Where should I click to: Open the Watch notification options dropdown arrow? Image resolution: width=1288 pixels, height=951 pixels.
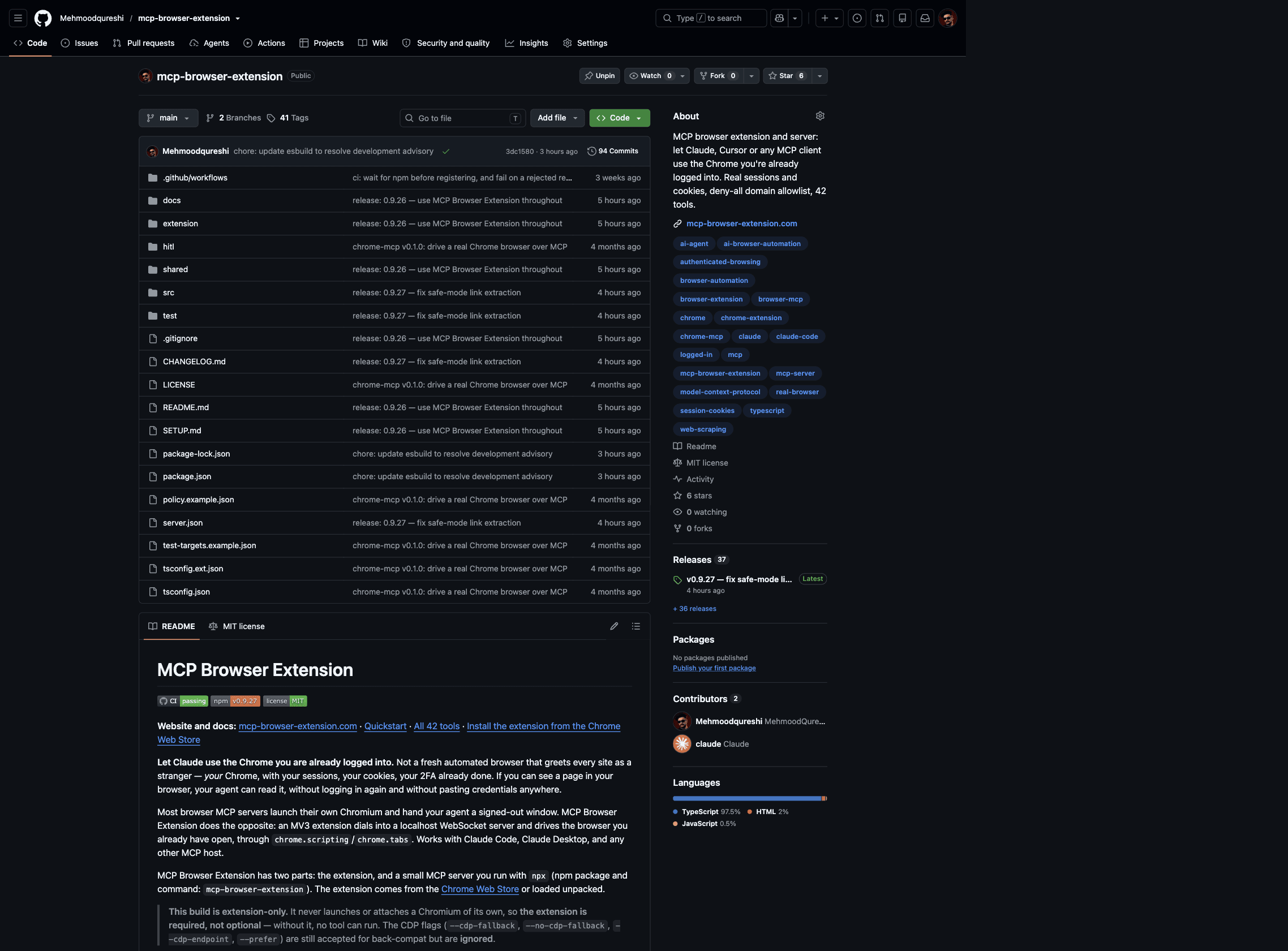682,75
